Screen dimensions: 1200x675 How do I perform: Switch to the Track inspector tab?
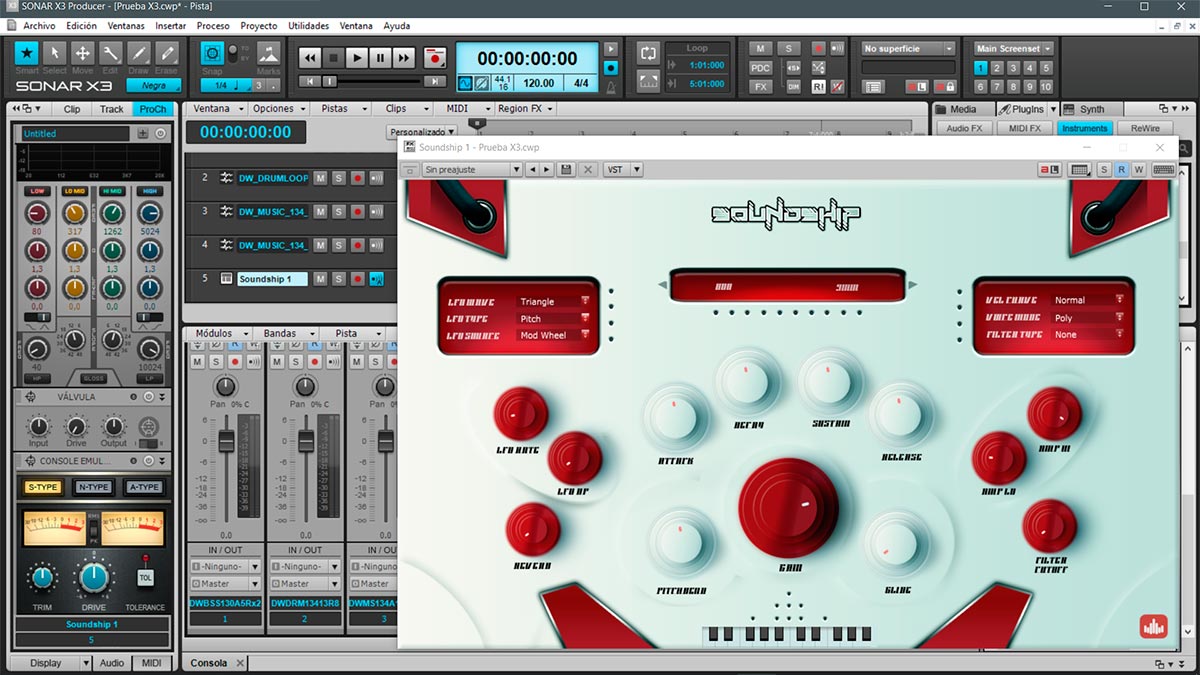112,109
